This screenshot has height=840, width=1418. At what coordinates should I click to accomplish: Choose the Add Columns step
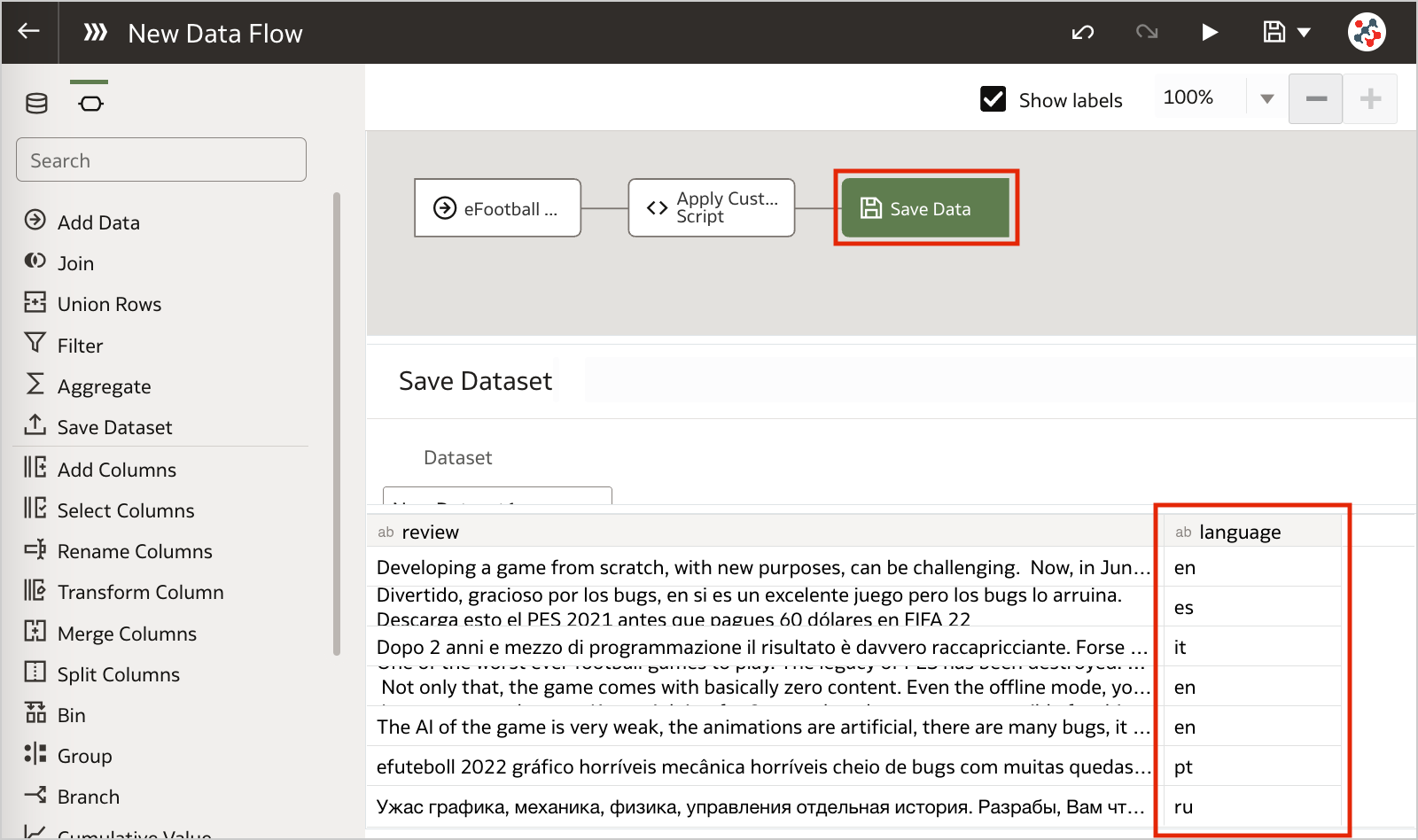click(x=100, y=469)
